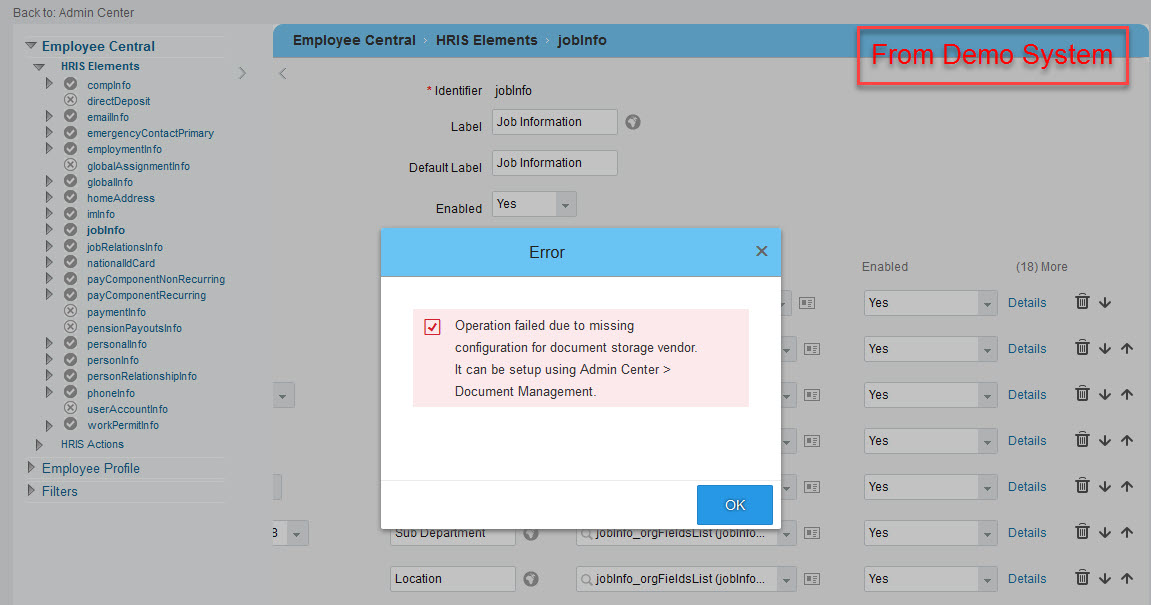Click the left chevron collapse arrow near breadcrumb

tap(283, 73)
